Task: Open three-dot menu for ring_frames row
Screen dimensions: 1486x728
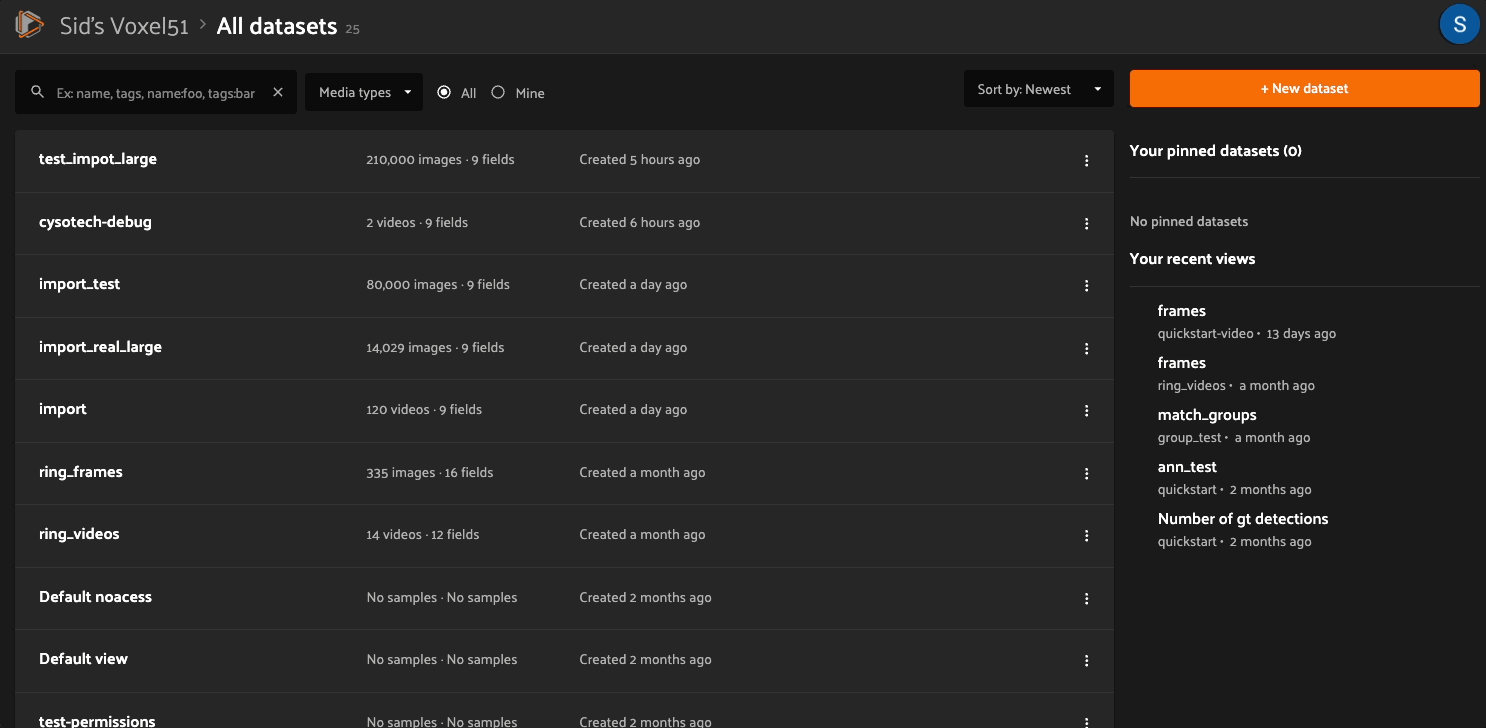Action: point(1086,473)
